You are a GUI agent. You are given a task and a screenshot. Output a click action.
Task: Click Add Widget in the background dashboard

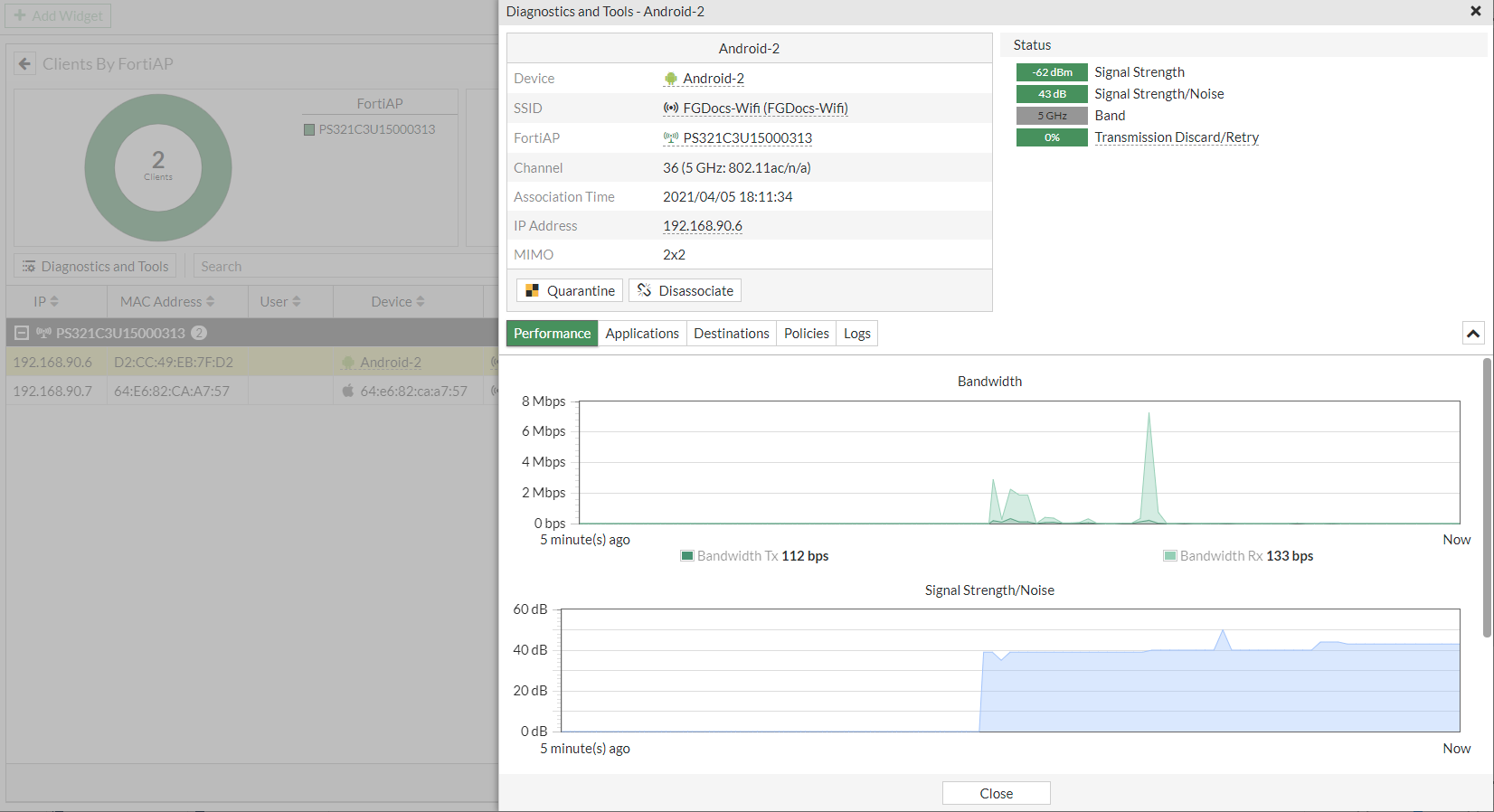[59, 15]
